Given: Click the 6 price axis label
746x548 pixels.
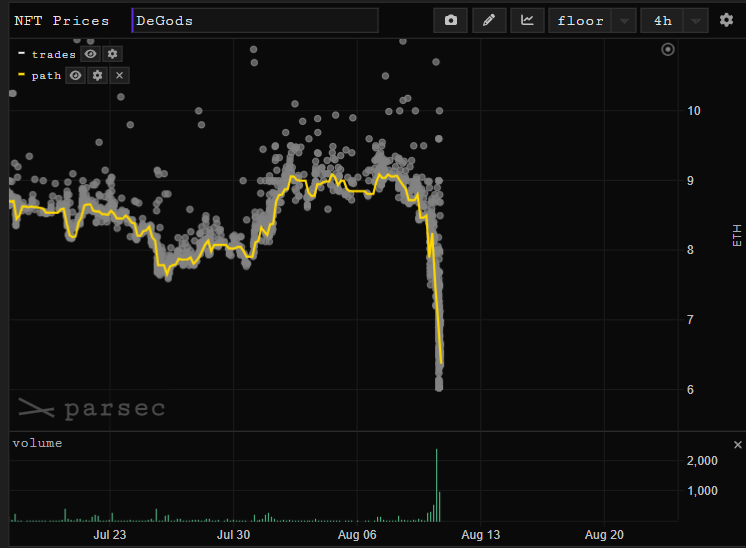Looking at the screenshot, I should tap(690, 390).
